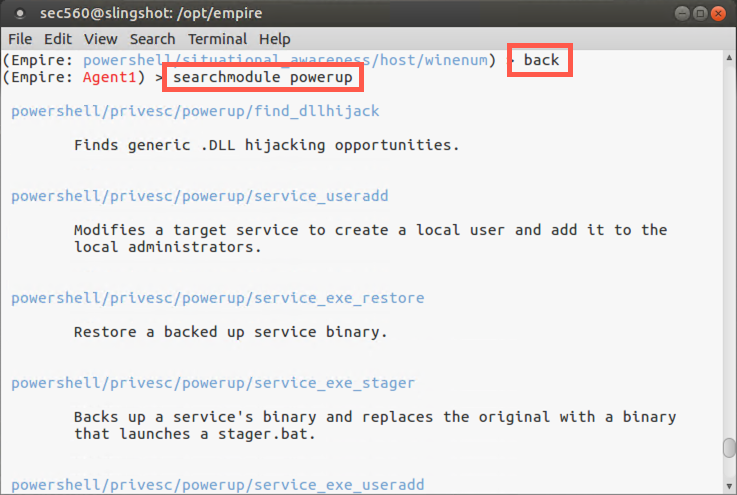This screenshot has height=495, width=737.
Task: Click 'Backs up a service's binary' line
Action: point(375,417)
